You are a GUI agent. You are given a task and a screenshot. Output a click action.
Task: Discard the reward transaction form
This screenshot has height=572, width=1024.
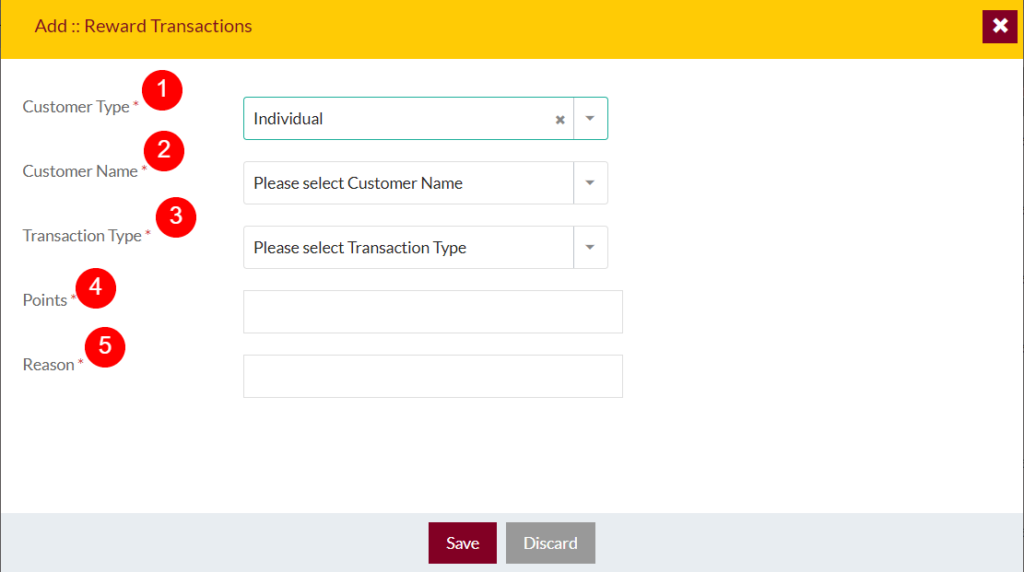coord(551,543)
